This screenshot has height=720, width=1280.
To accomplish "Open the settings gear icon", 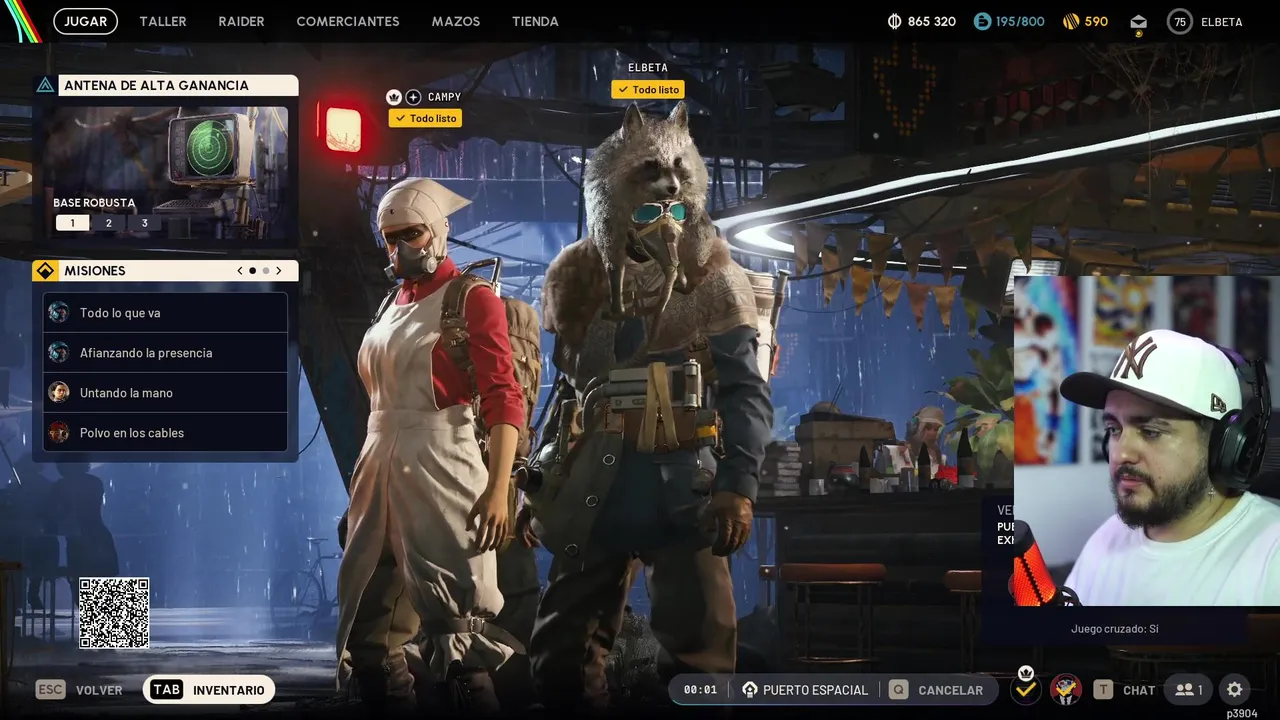I will (x=1234, y=690).
